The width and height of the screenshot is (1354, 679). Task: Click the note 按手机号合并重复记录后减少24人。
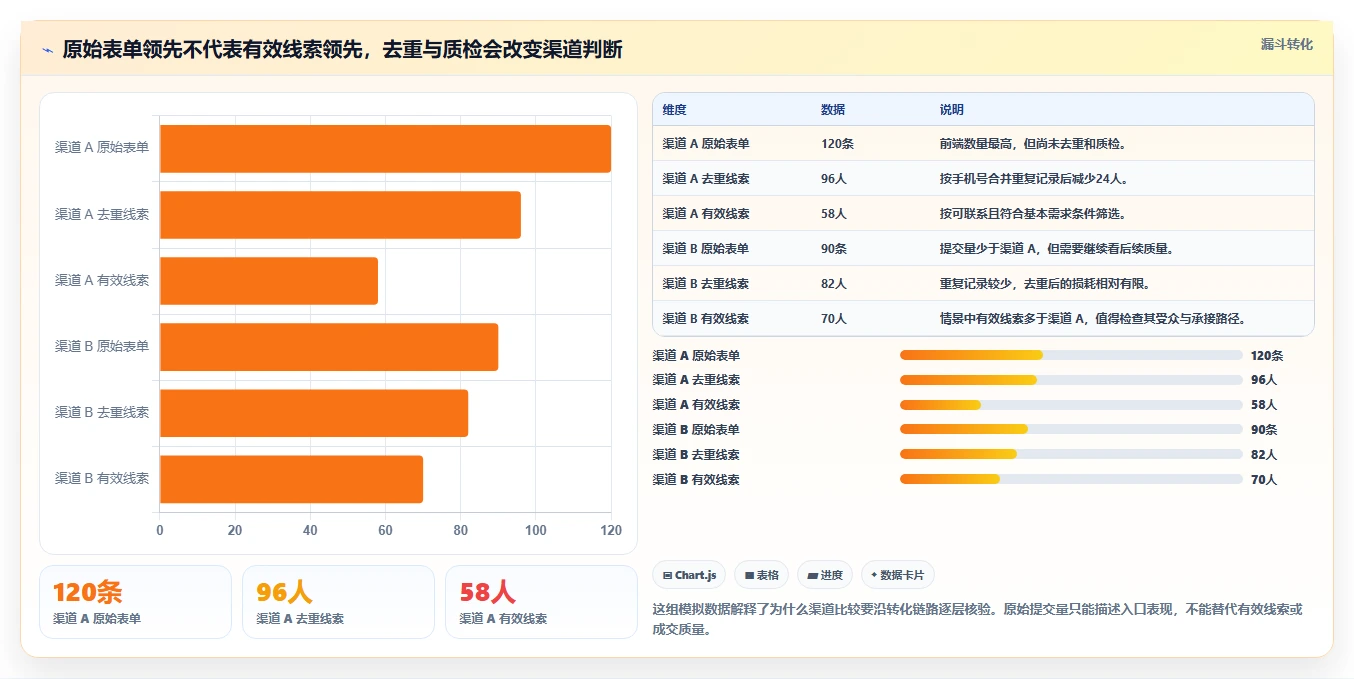(x=1034, y=179)
